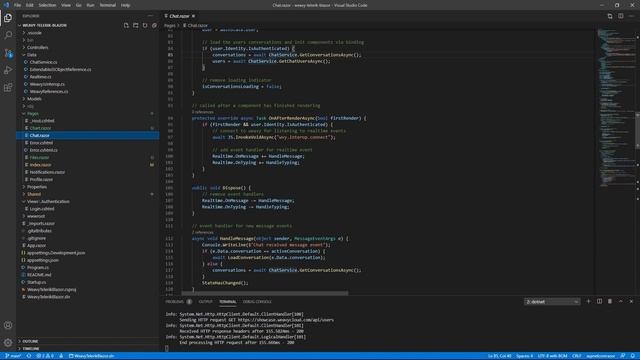Click the New File icon in Explorer
The height and width of the screenshot is (360, 640).
(x=126, y=25)
